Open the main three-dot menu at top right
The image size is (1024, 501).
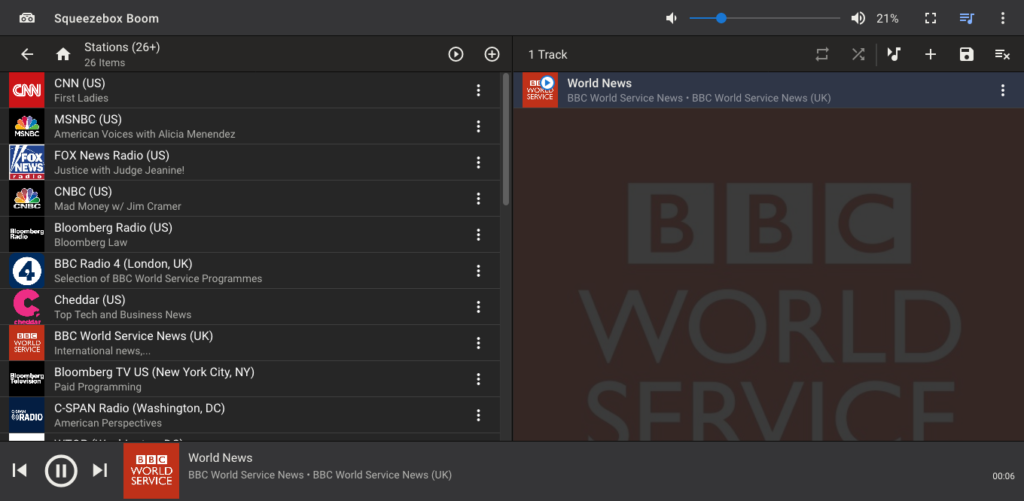coord(1002,18)
